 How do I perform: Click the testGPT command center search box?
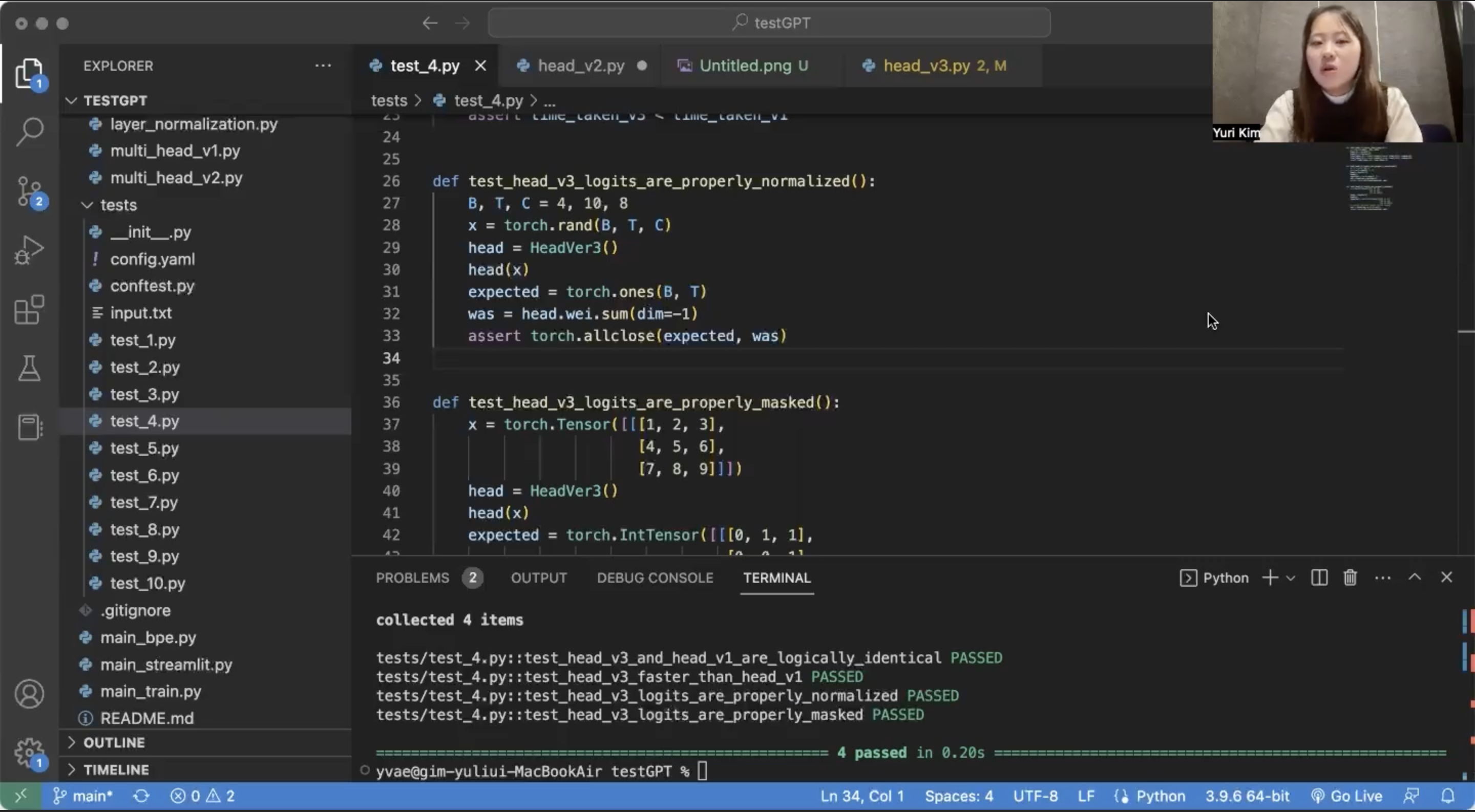pos(769,23)
